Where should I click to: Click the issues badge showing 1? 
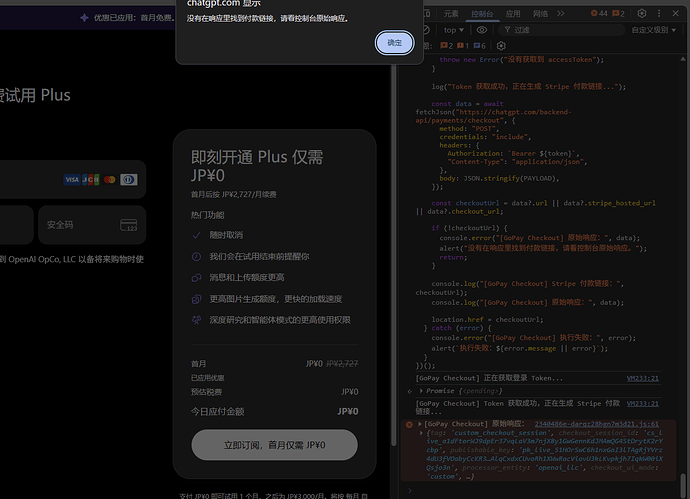click(x=463, y=46)
